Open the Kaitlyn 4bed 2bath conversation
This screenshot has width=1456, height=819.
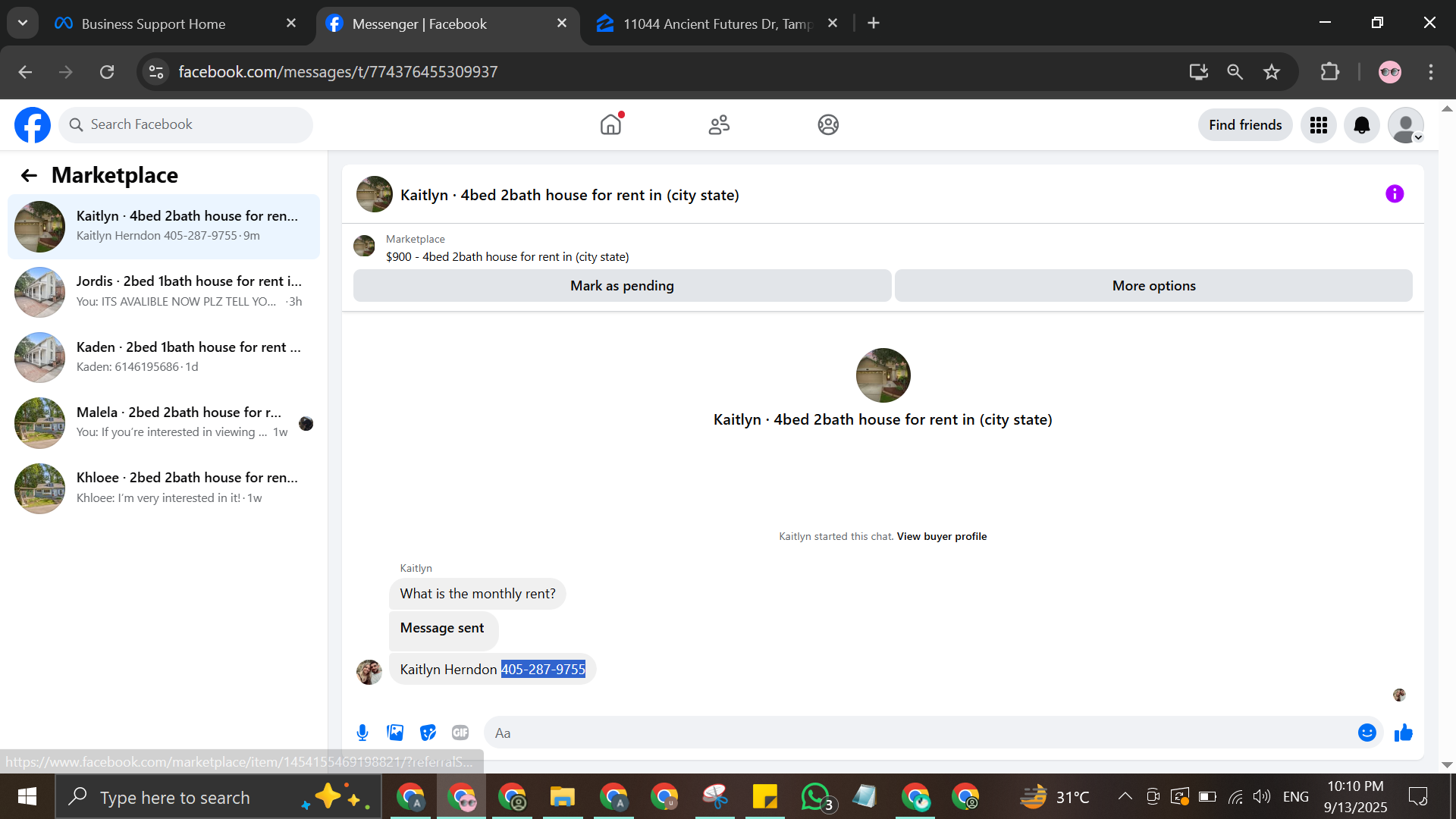pos(164,227)
